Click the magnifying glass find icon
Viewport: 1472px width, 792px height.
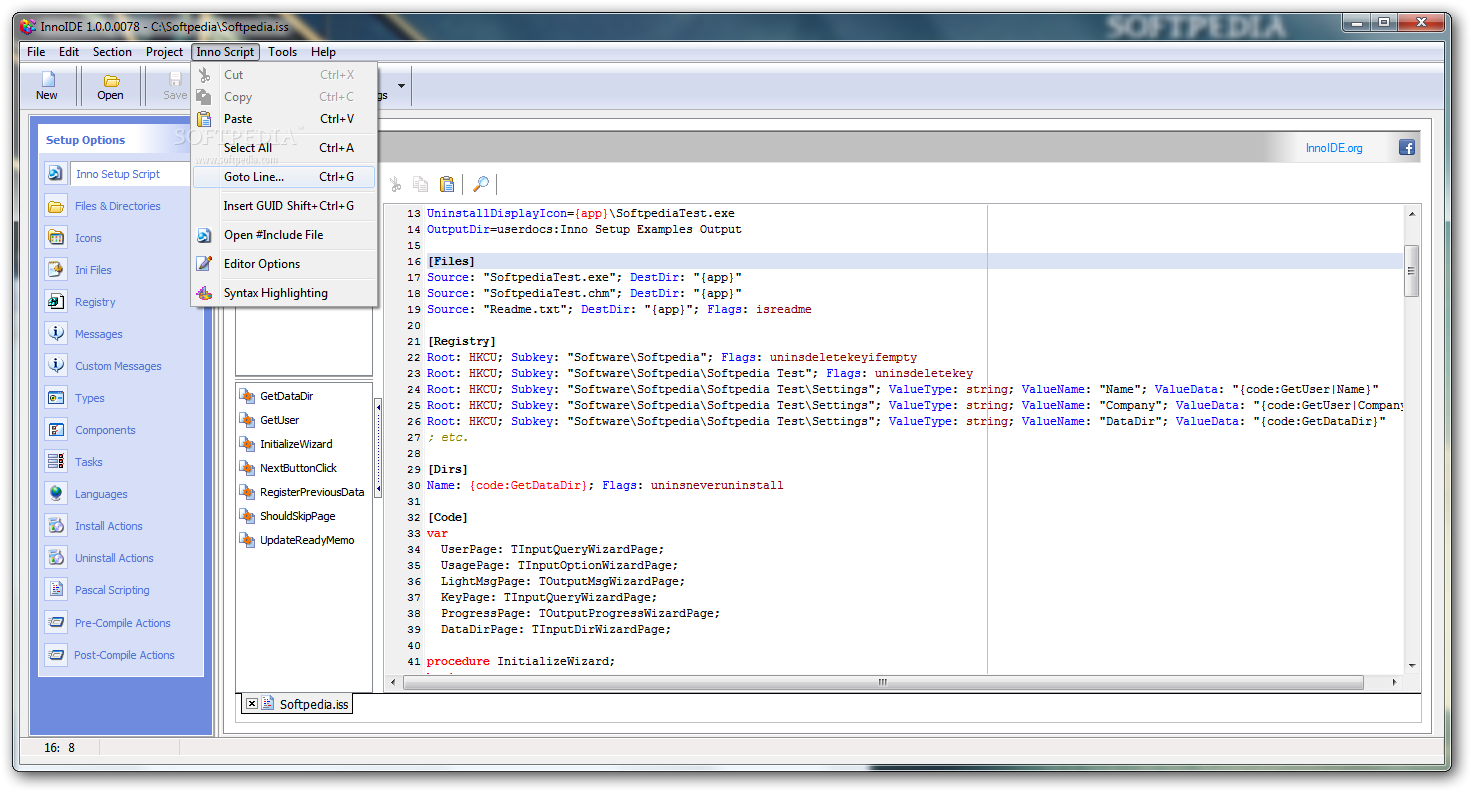pyautogui.click(x=481, y=184)
